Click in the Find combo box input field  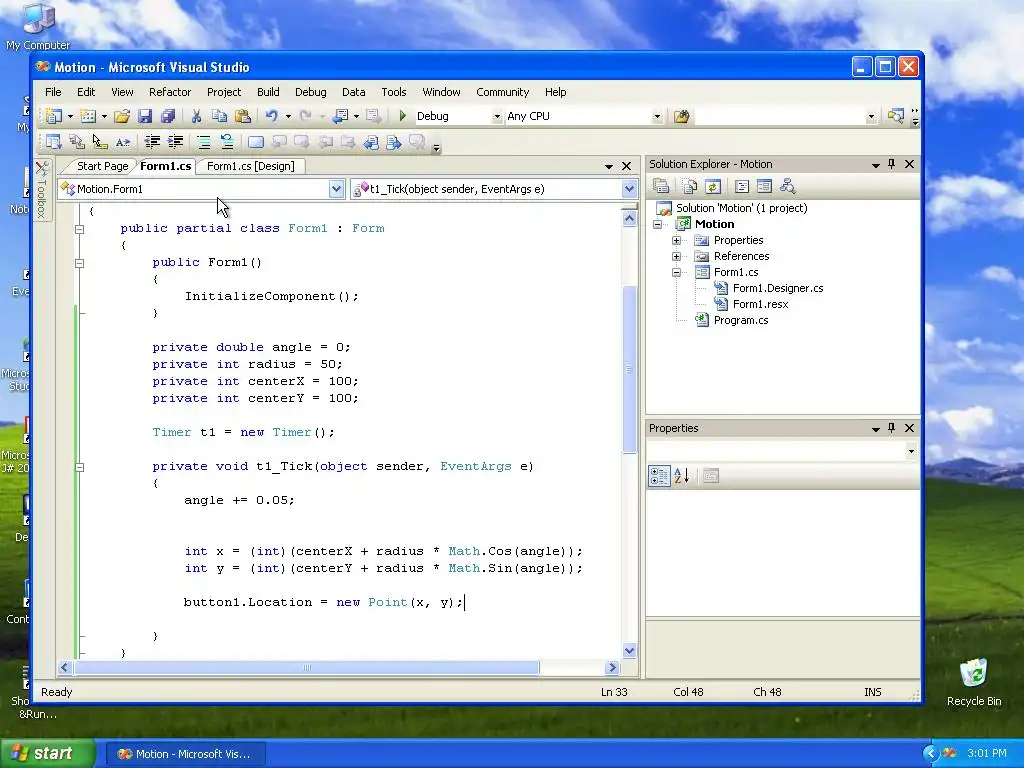pos(778,116)
